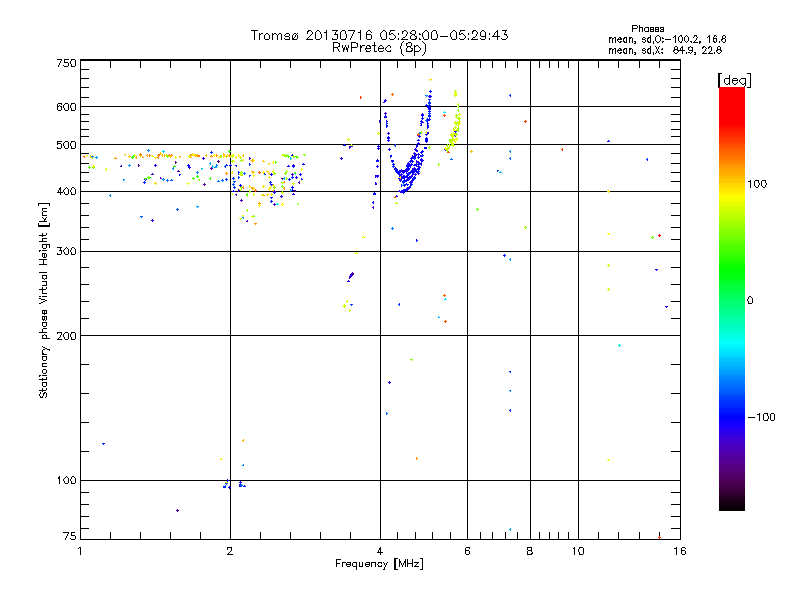Image resolution: width=800 pixels, height=600 pixels.
Task: Click the x-axis tick label '16'
Action: (680, 551)
